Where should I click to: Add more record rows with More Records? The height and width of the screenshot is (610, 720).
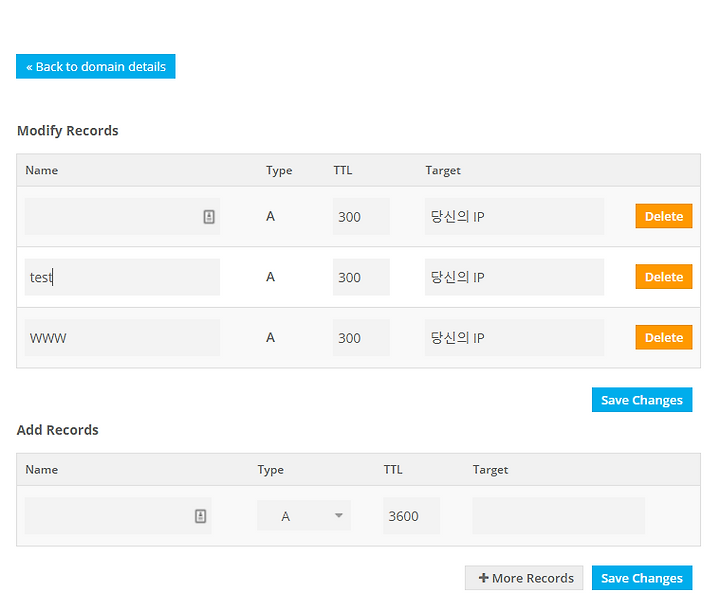pos(524,578)
